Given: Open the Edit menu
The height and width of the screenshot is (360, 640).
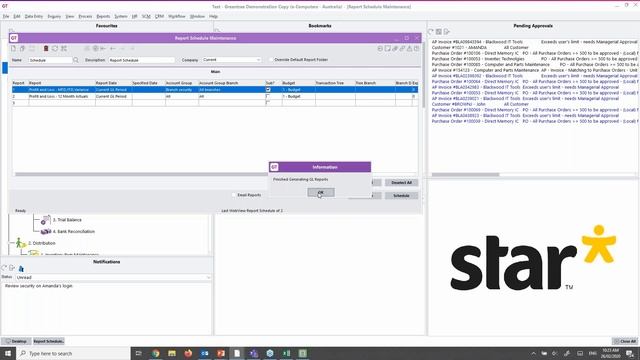Looking at the screenshot, I should coord(17,16).
